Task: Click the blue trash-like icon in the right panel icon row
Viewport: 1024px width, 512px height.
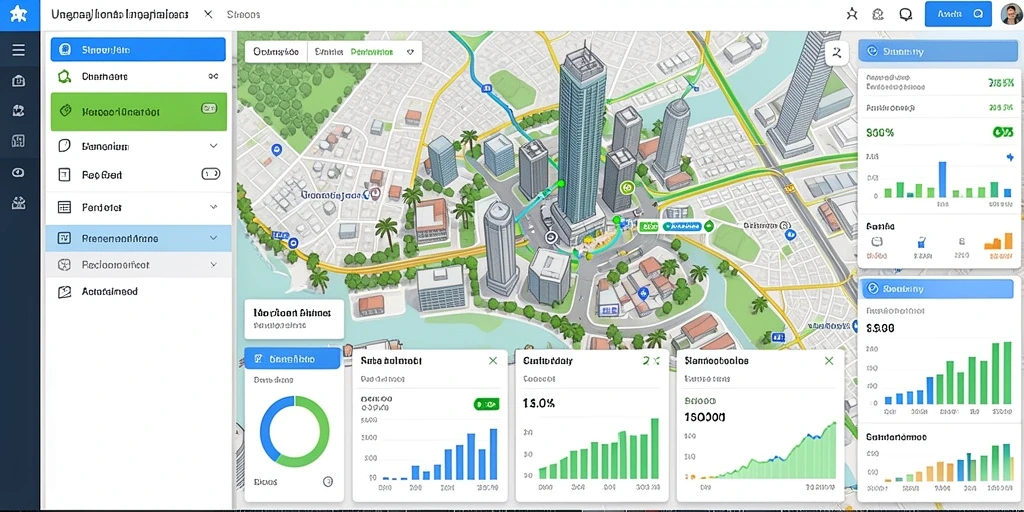Action: 921,242
